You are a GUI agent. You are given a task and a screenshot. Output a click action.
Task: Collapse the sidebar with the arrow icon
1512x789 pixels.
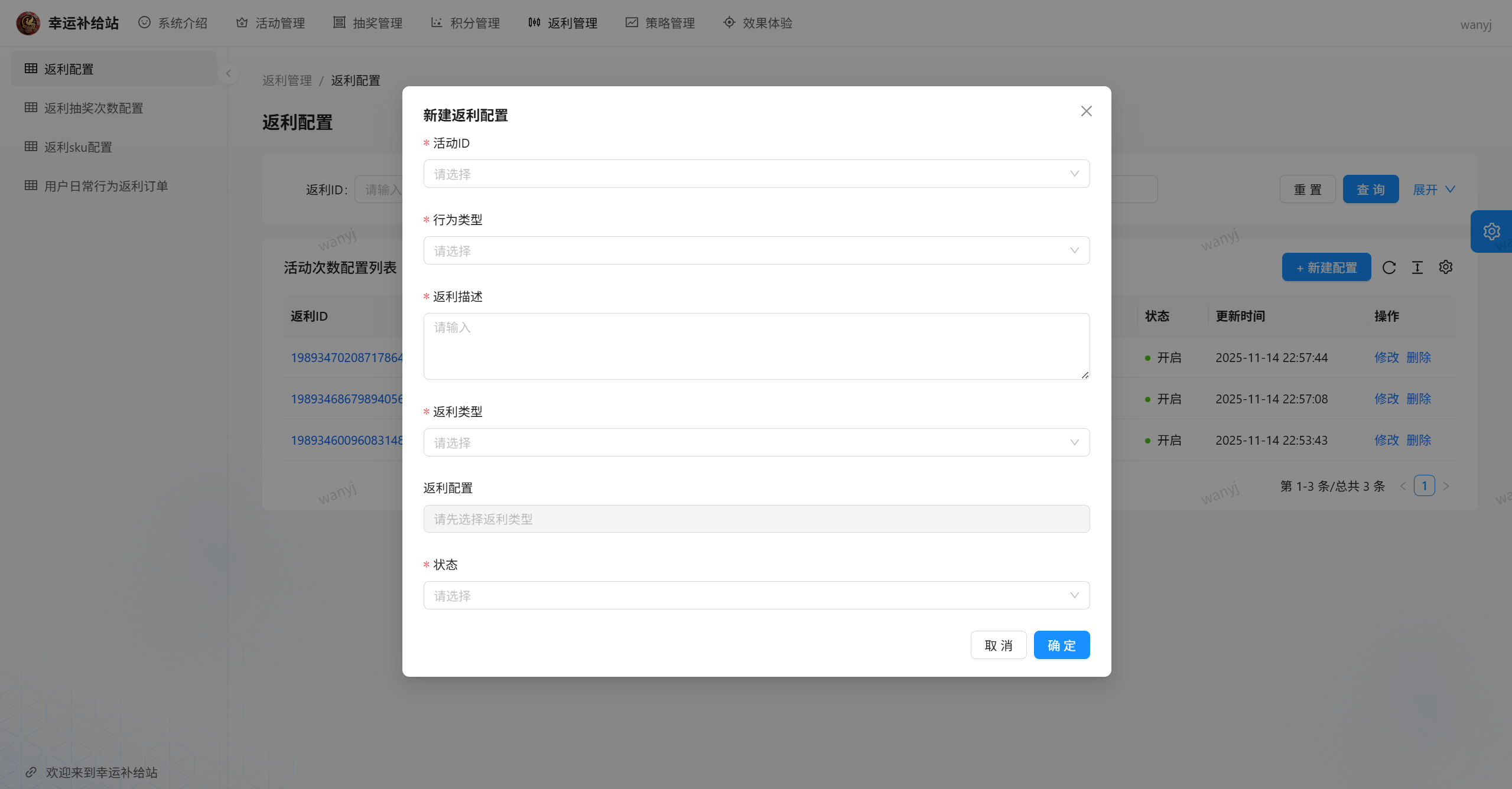(228, 74)
